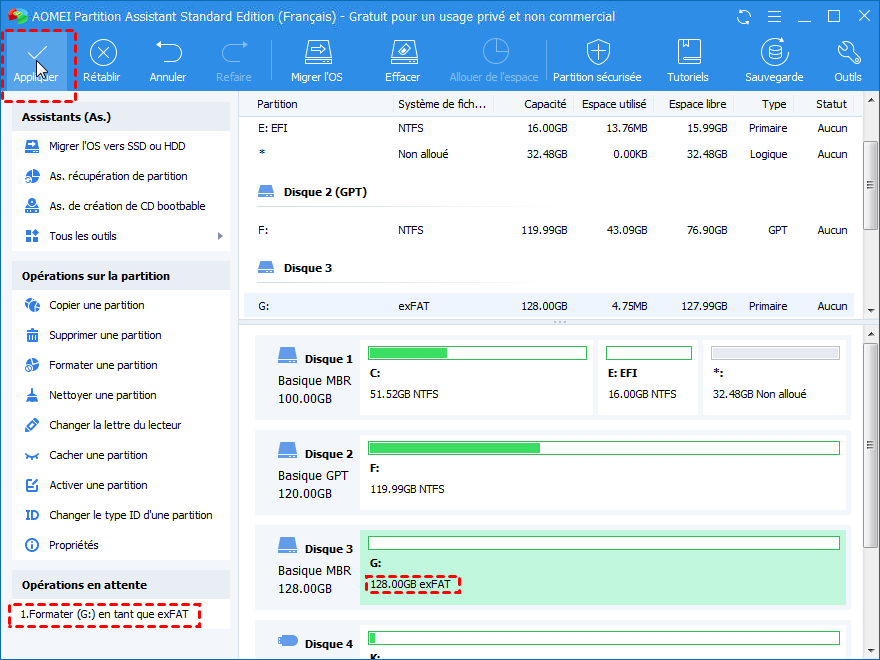Open As. récupération de partition wizard
The image size is (880, 660).
pos(118,177)
